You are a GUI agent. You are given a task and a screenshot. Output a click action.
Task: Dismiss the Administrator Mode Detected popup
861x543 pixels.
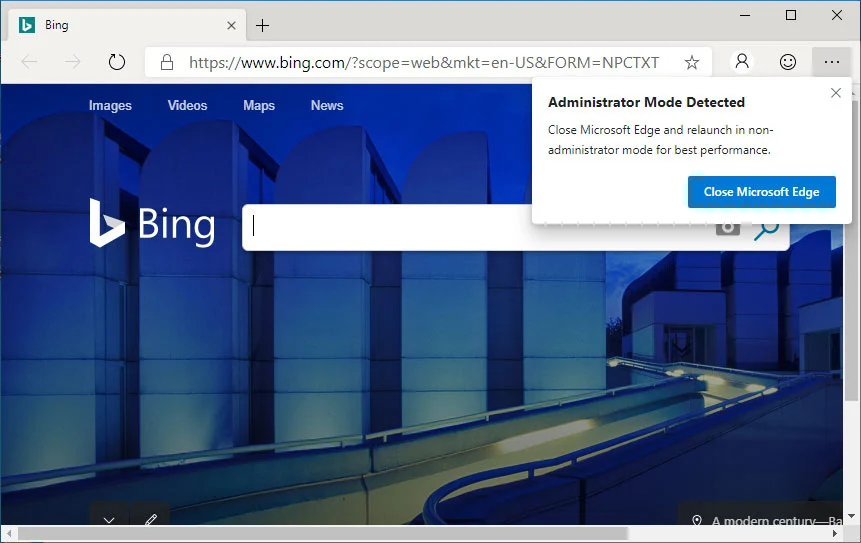click(836, 93)
